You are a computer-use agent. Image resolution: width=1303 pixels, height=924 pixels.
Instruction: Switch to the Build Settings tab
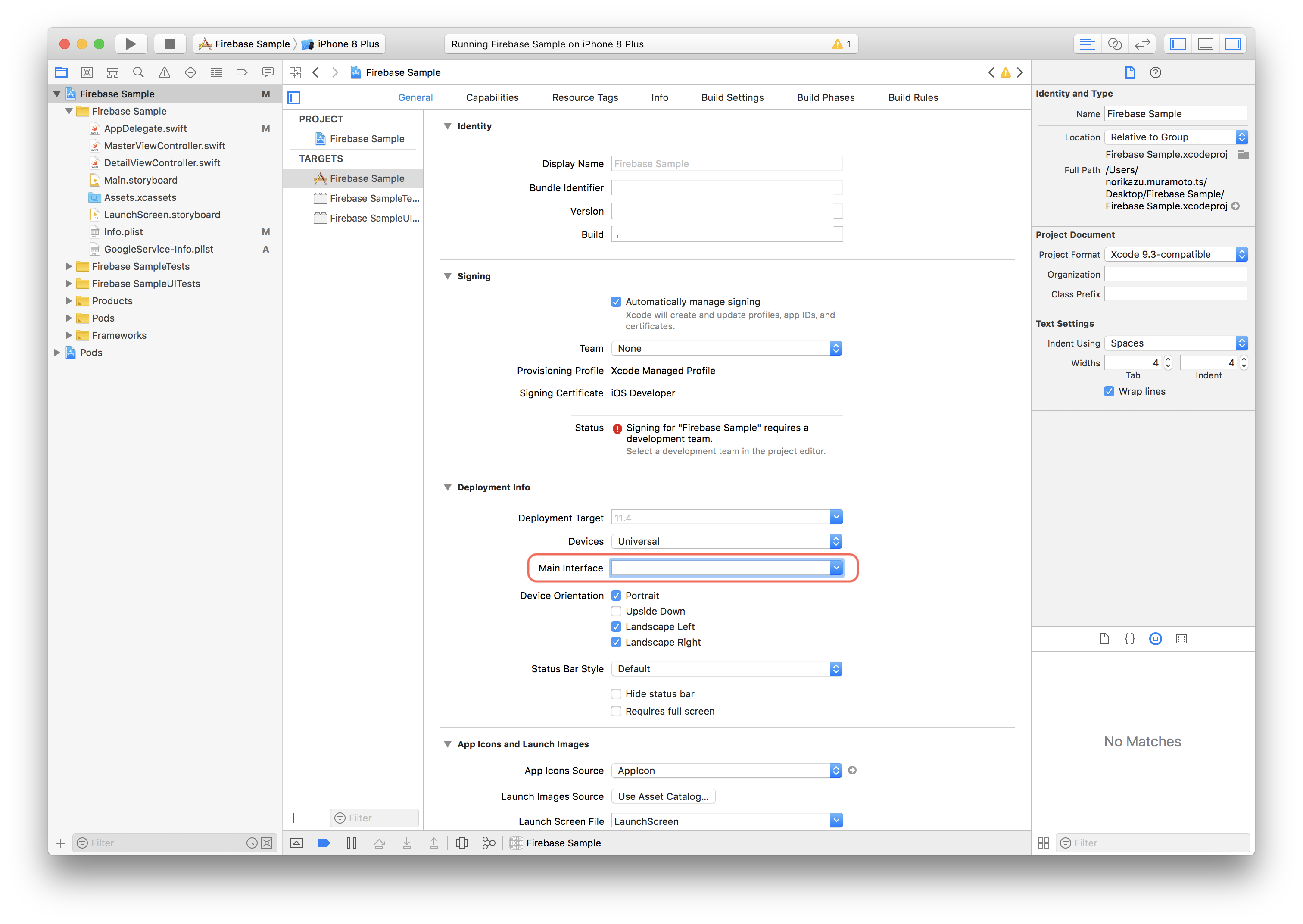coord(733,97)
